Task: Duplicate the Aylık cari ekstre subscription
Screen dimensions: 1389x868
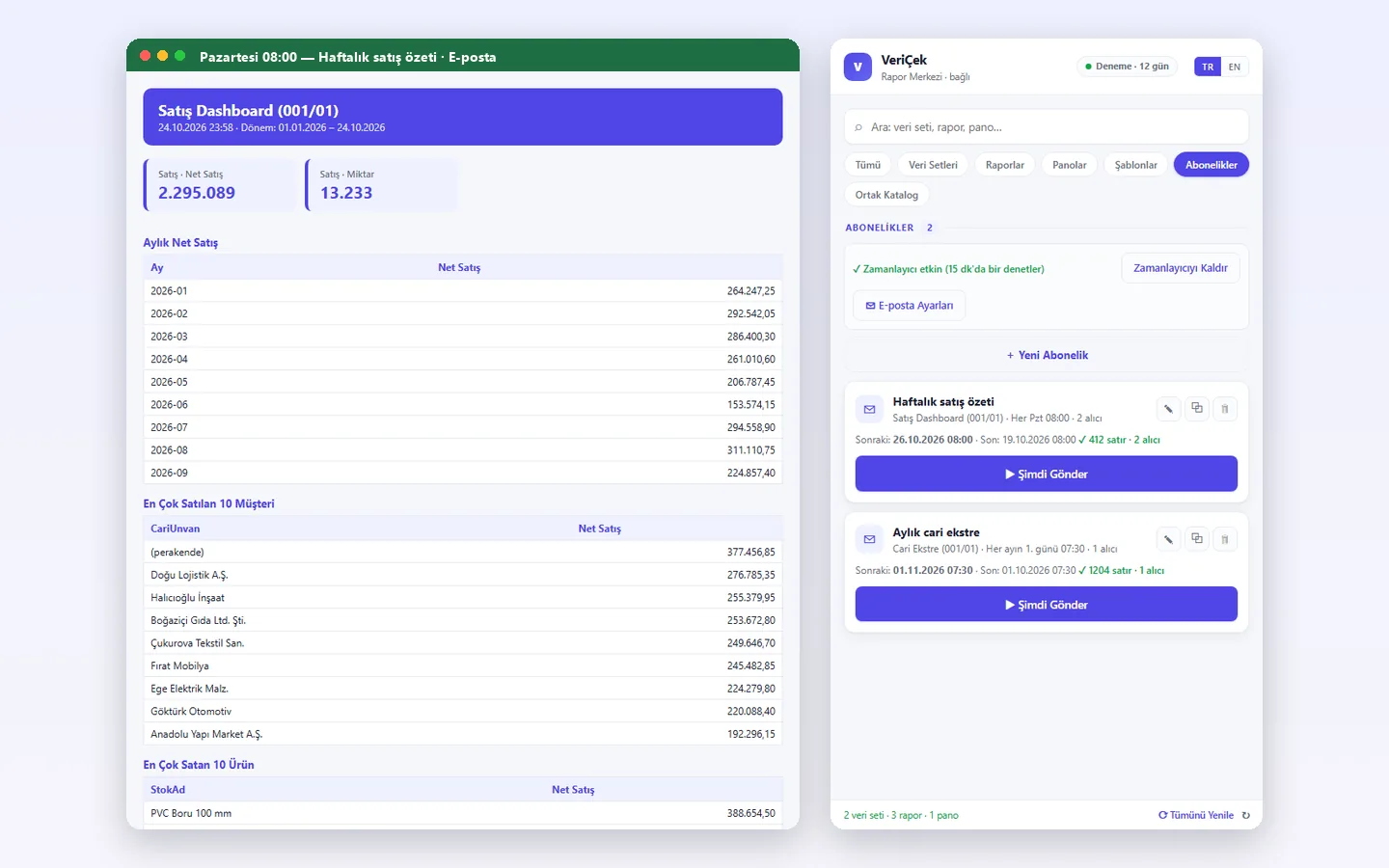Action: click(x=1197, y=539)
